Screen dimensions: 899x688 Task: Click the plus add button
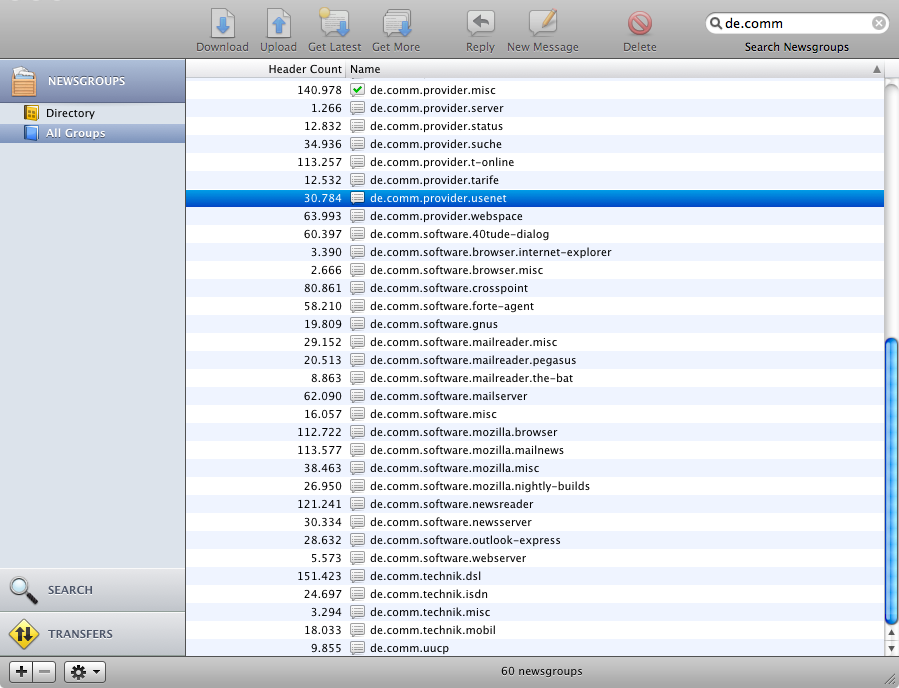(x=21, y=672)
